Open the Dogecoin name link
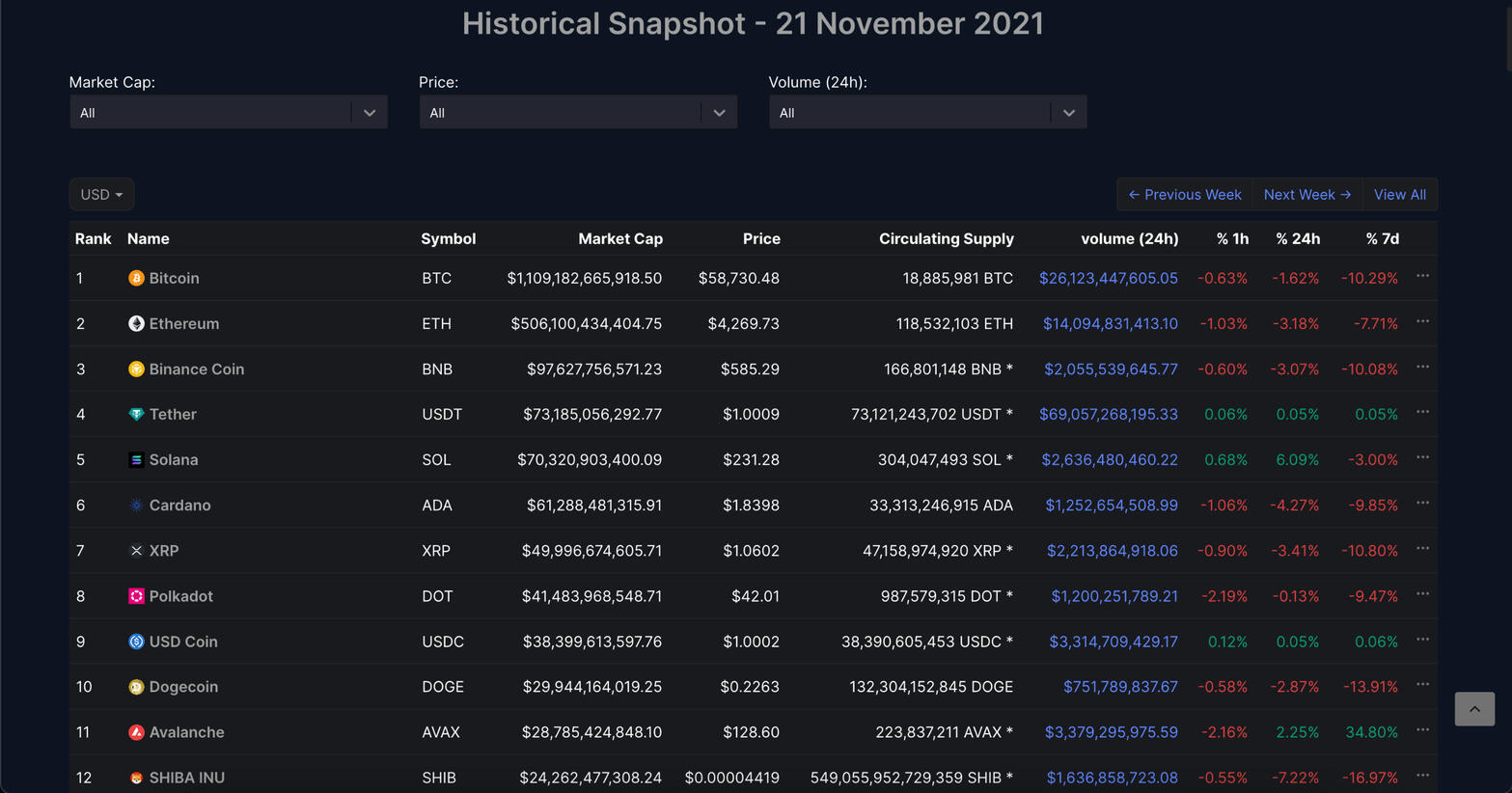This screenshot has width=1512, height=793. [183, 687]
